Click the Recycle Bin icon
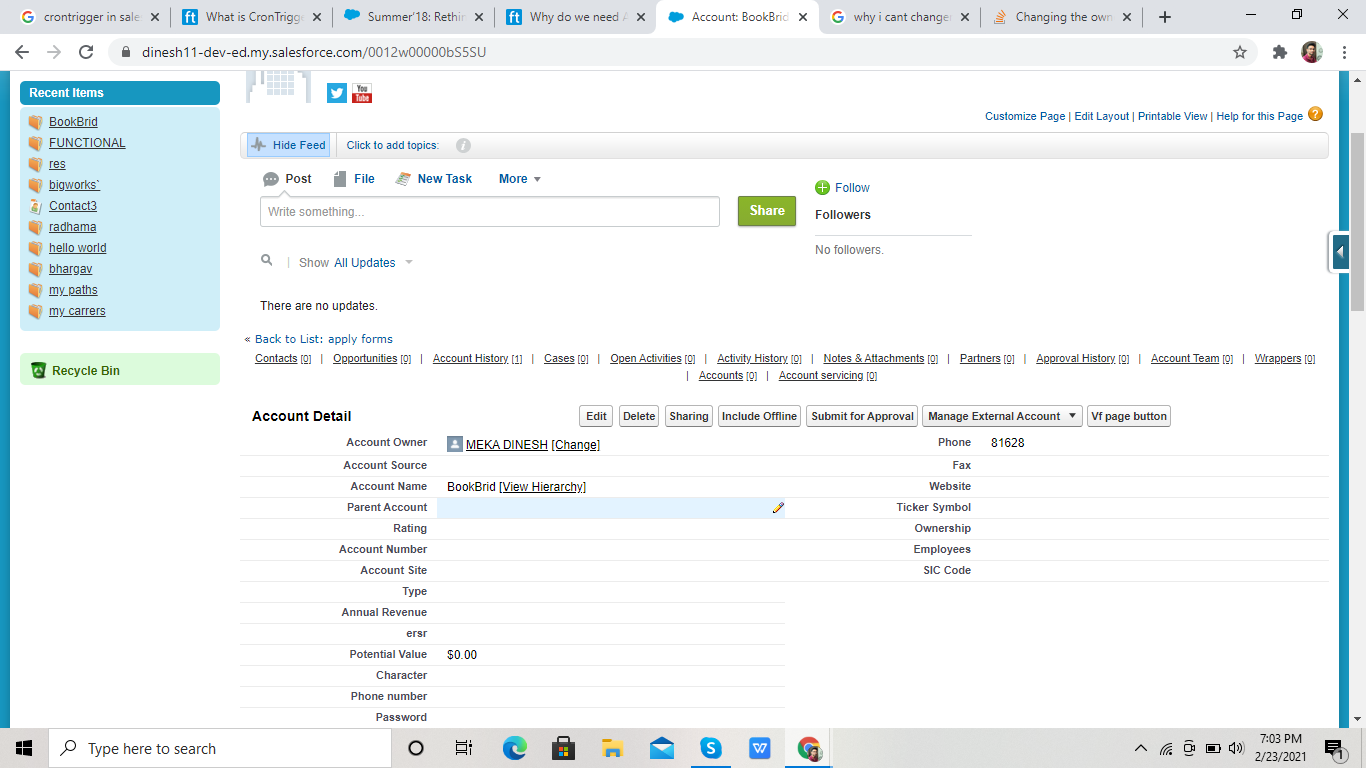The width and height of the screenshot is (1366, 768). click(x=38, y=370)
